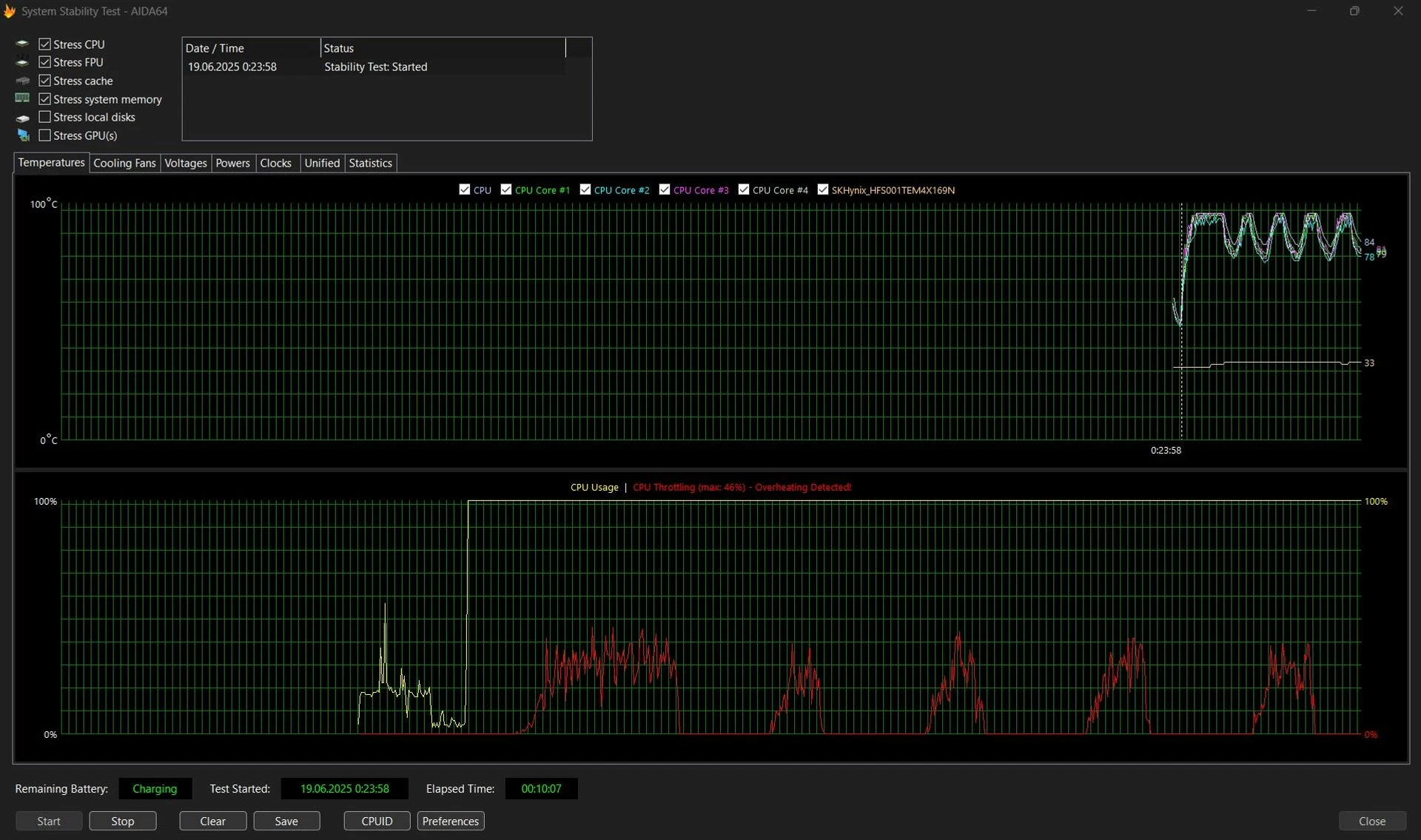Image resolution: width=1421 pixels, height=840 pixels.
Task: Switch to the Powers tab
Action: pos(232,164)
